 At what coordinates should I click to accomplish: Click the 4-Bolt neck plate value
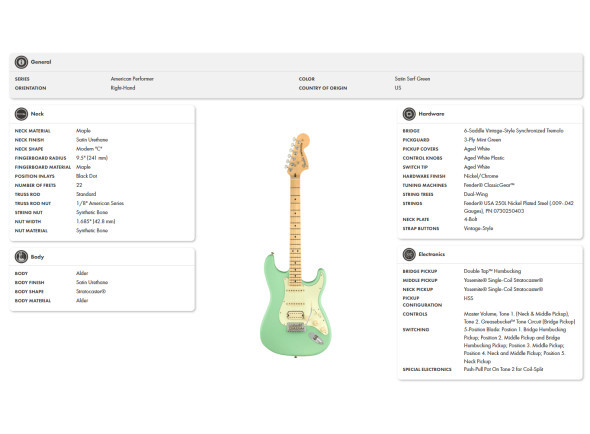point(470,219)
